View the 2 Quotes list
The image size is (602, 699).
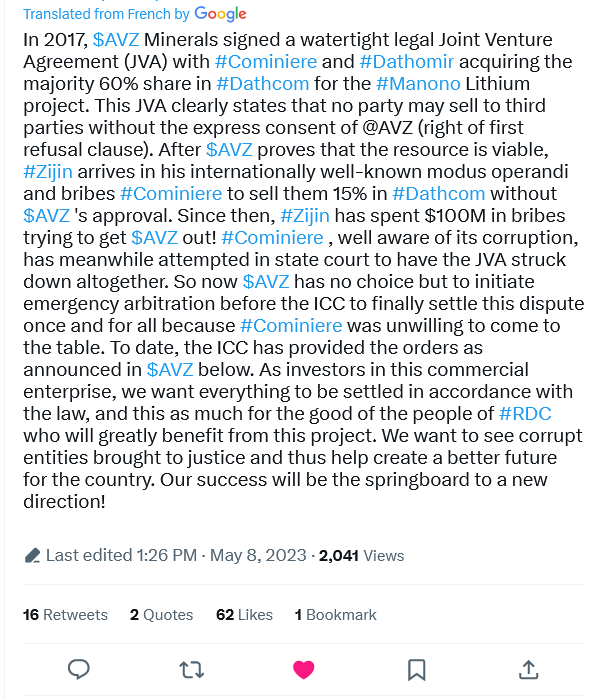[x=161, y=615]
